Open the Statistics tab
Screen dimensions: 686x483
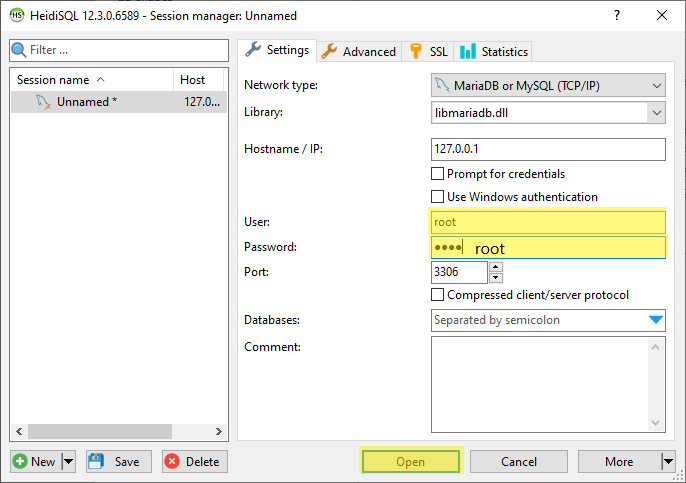494,52
